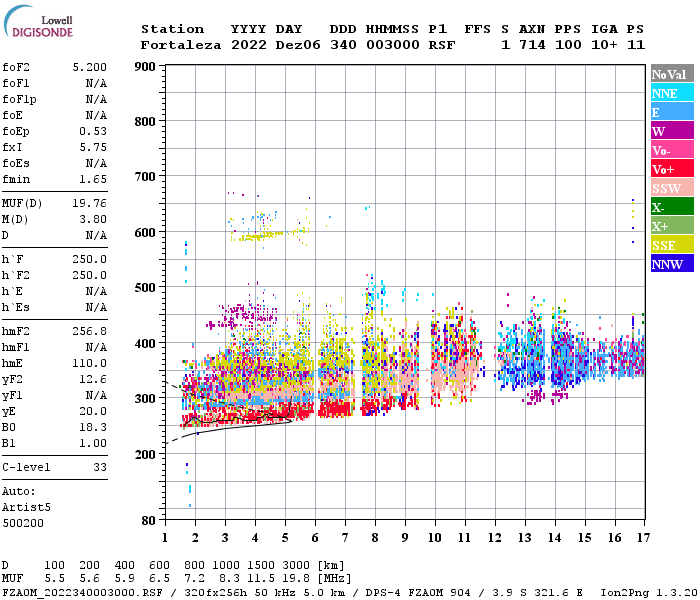Click the B0 value 18.3
This screenshot has height=600, width=700.
(x=93, y=428)
